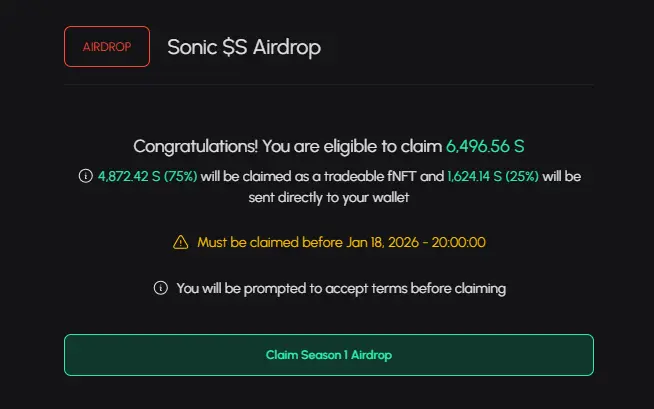Select the red AIRDROP badge

point(107,46)
